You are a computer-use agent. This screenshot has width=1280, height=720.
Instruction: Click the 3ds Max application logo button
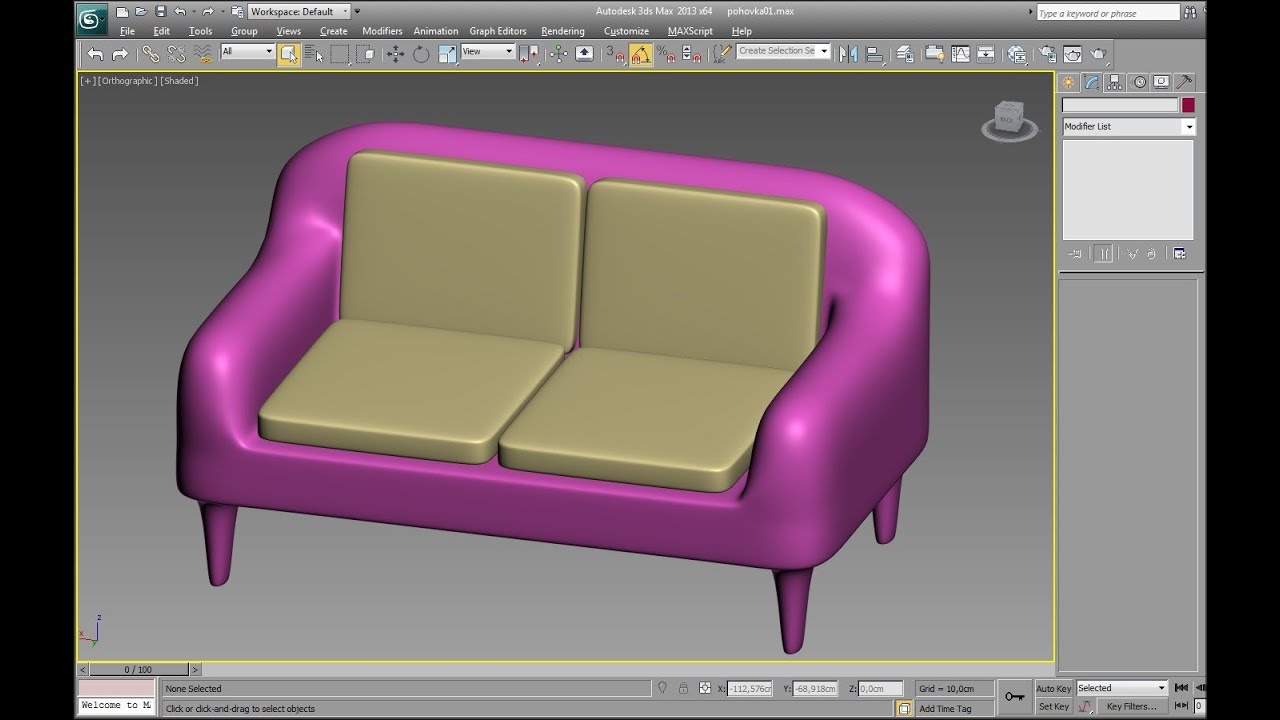tap(92, 18)
